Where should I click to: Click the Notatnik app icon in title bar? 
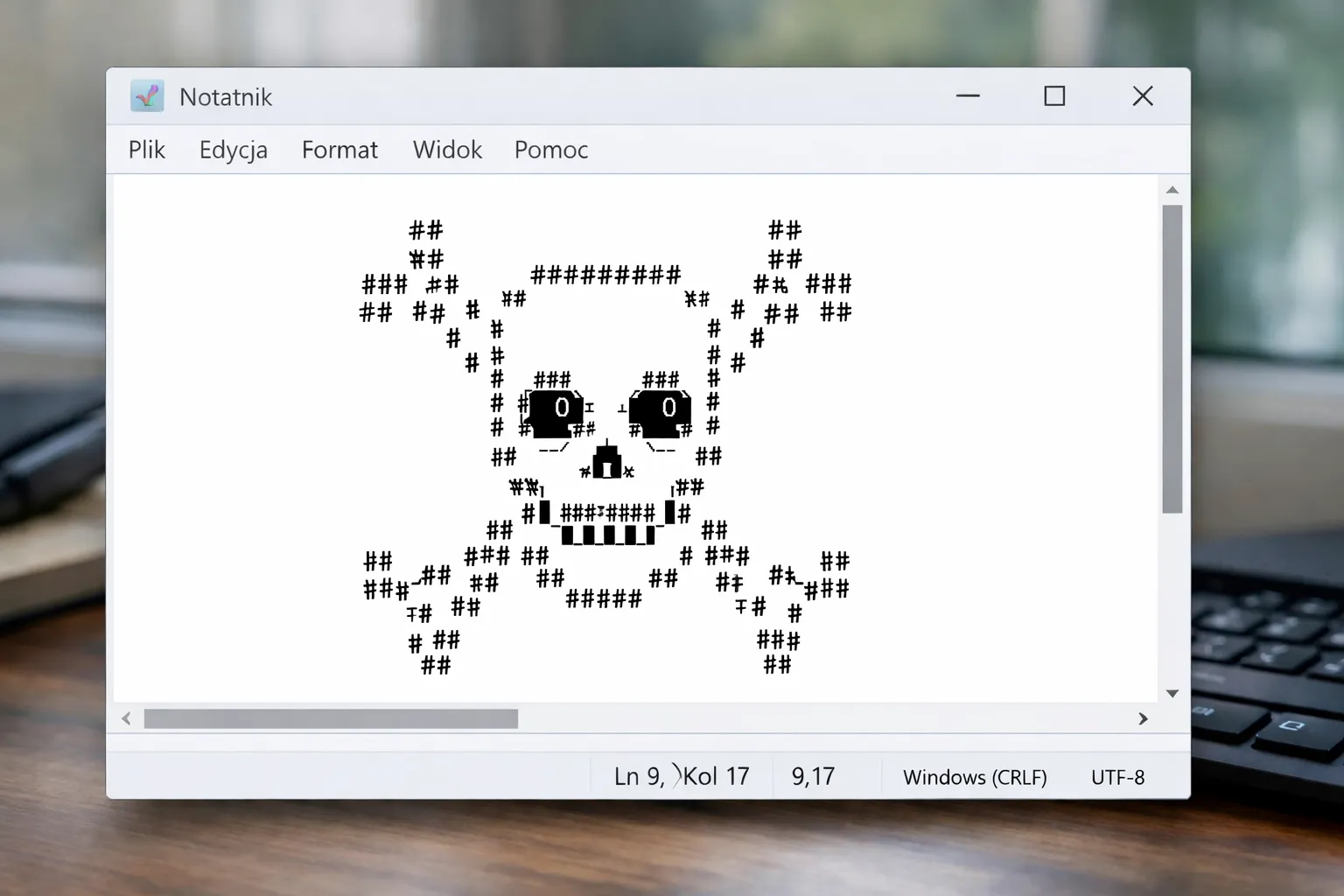(x=147, y=96)
